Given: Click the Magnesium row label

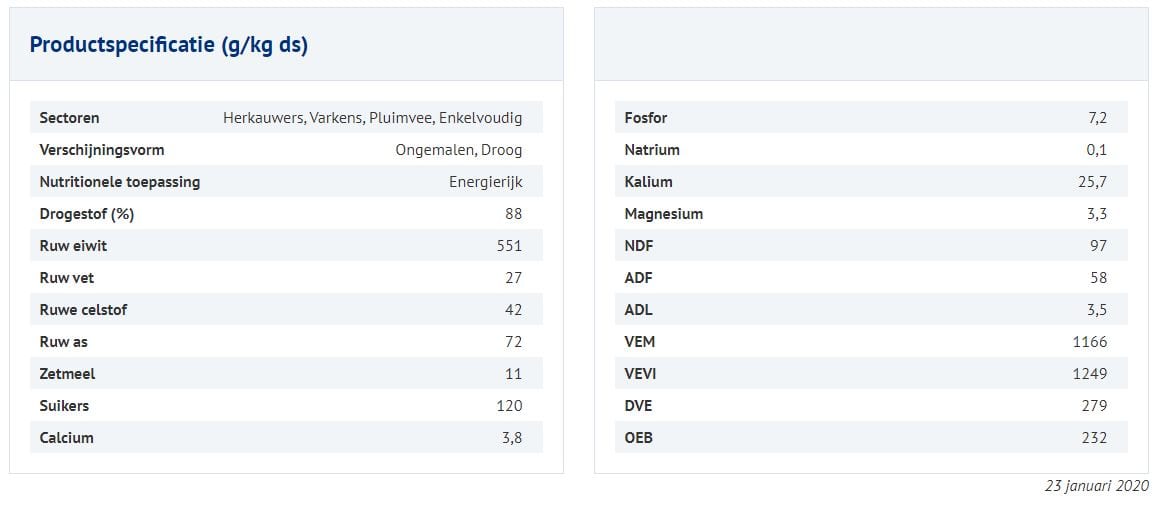Looking at the screenshot, I should [x=663, y=214].
